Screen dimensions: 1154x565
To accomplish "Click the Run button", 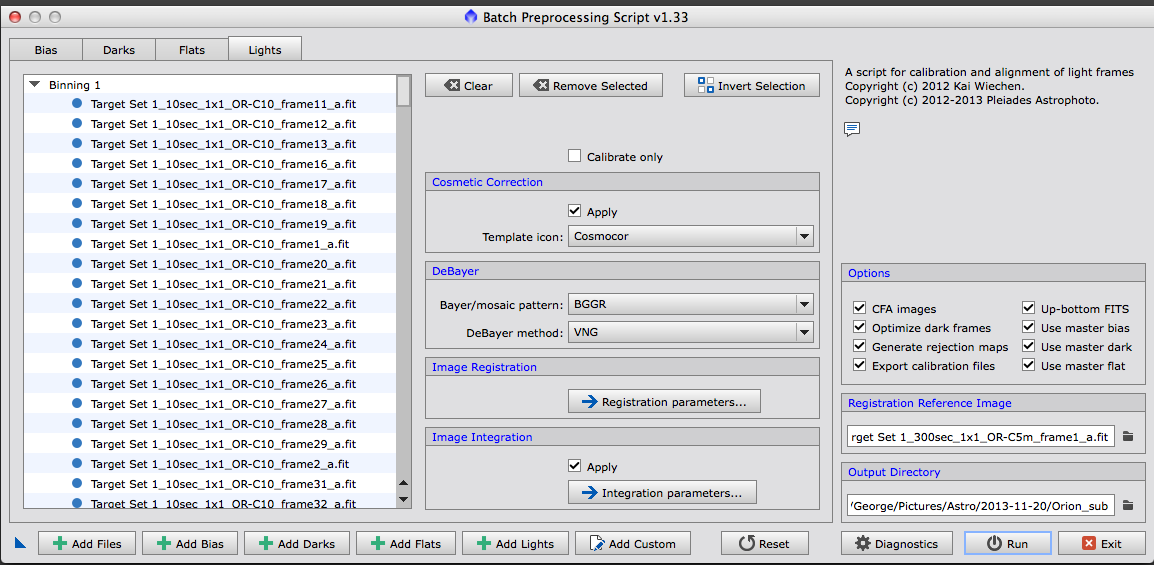I will 1007,543.
